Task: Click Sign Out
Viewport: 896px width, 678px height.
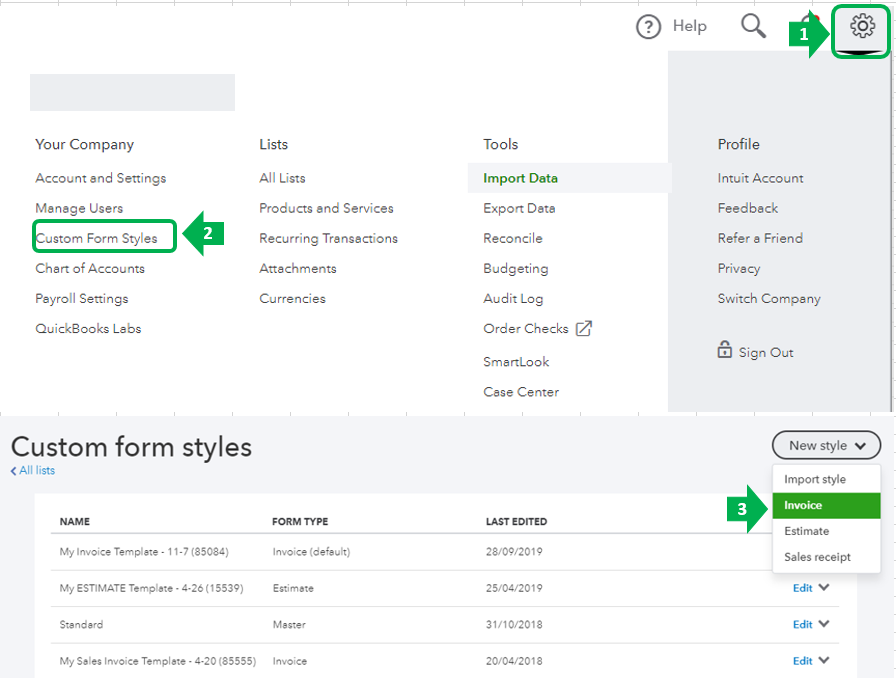Action: point(766,353)
